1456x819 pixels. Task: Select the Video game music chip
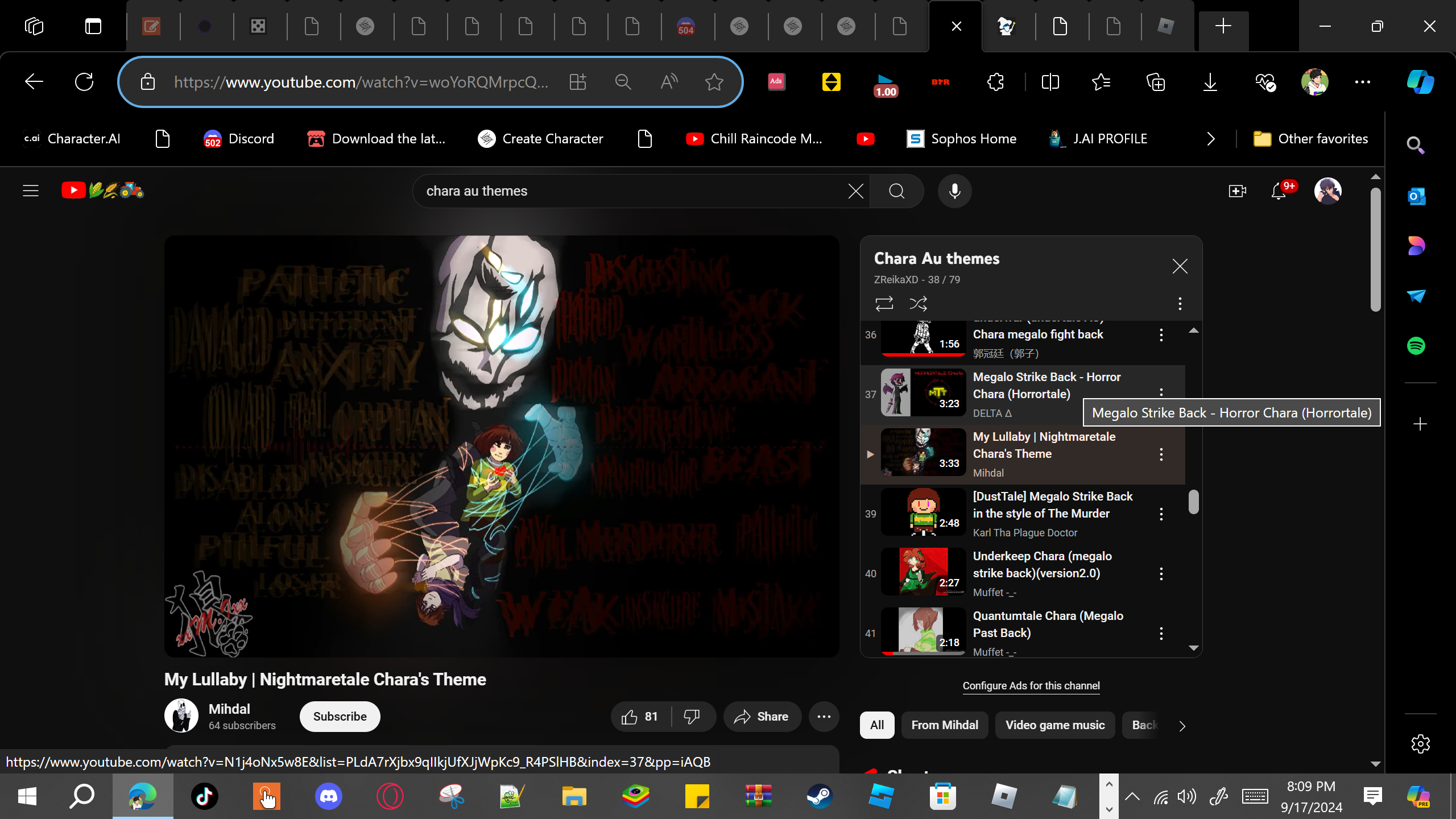(1054, 725)
